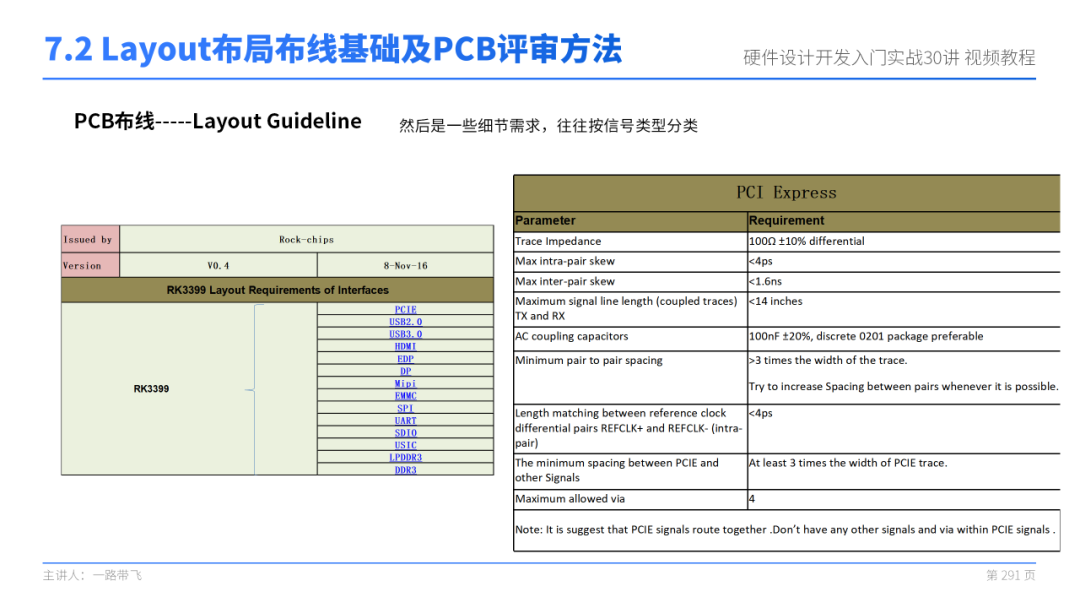The height and width of the screenshot is (608, 1080).
Task: Open the LPDDR3 interface link
Action: coord(405,458)
